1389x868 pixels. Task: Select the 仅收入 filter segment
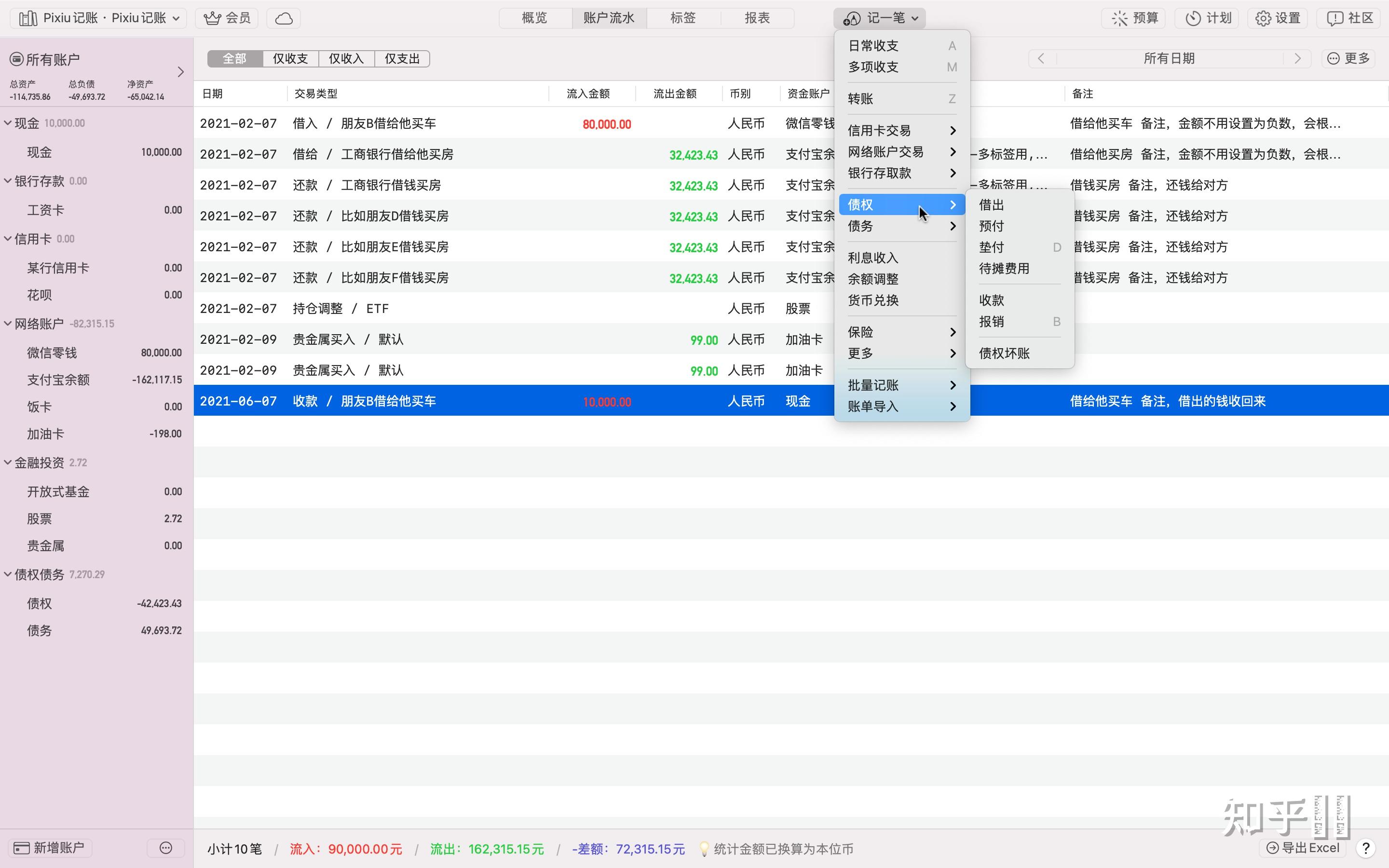click(346, 58)
